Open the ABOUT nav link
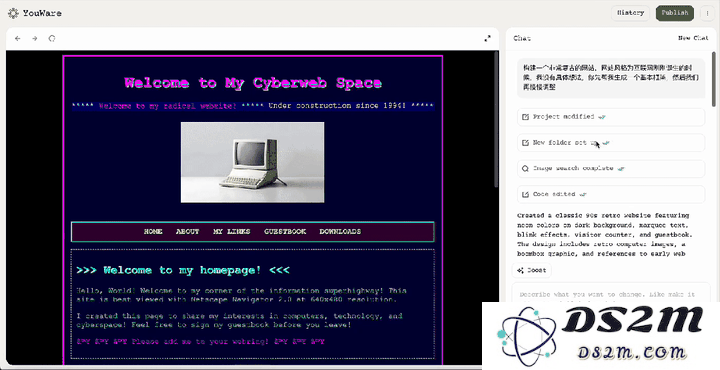 [187, 231]
